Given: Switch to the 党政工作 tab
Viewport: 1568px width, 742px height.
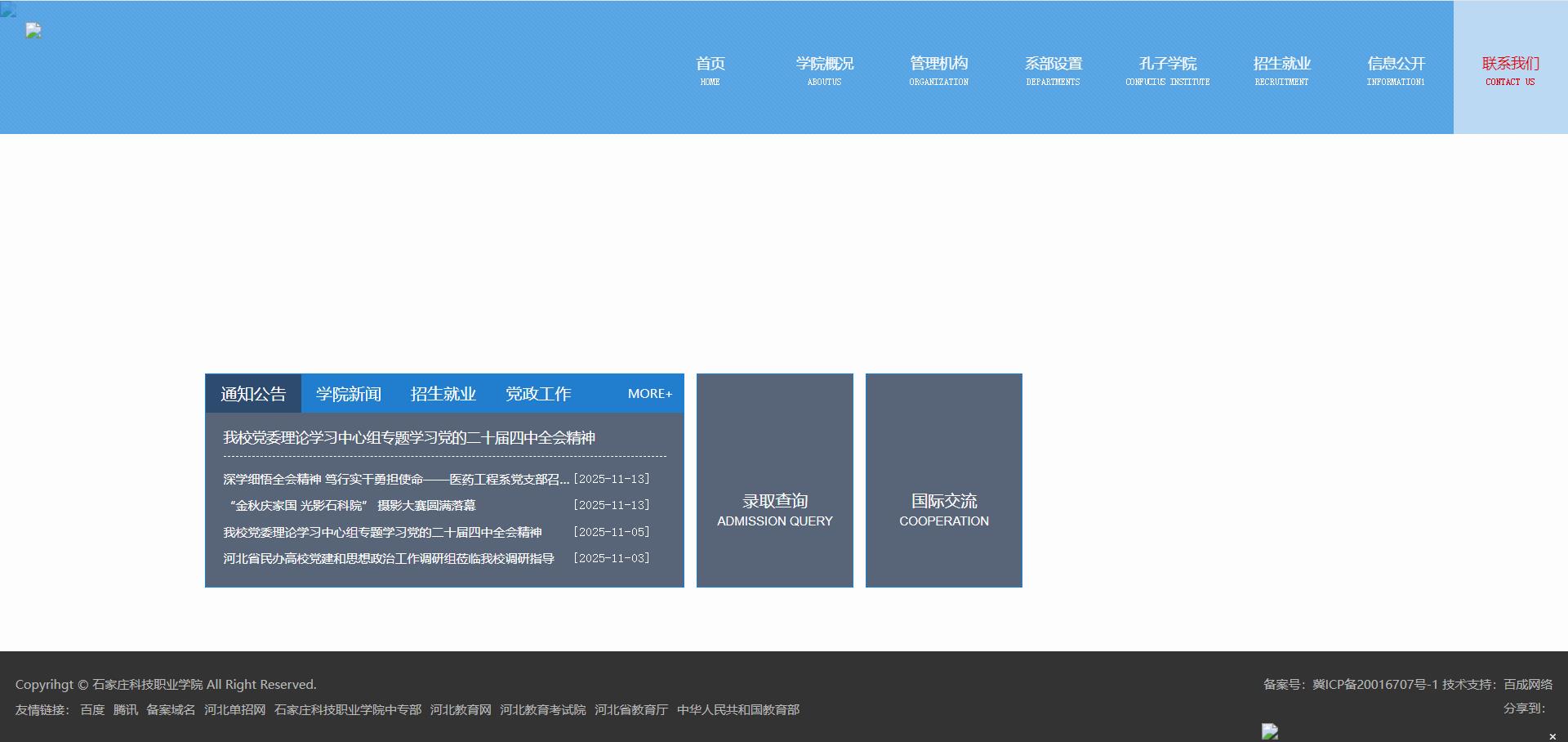Looking at the screenshot, I should (538, 394).
